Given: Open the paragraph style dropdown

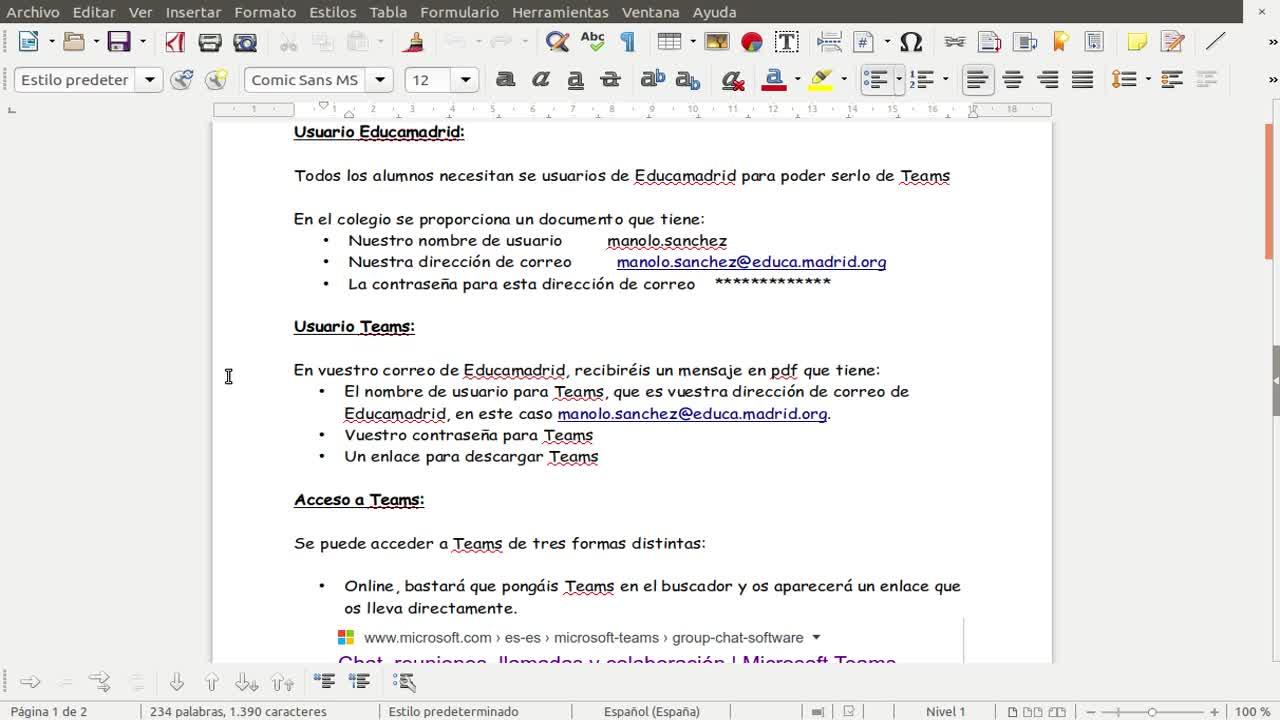Looking at the screenshot, I should pyautogui.click(x=150, y=80).
